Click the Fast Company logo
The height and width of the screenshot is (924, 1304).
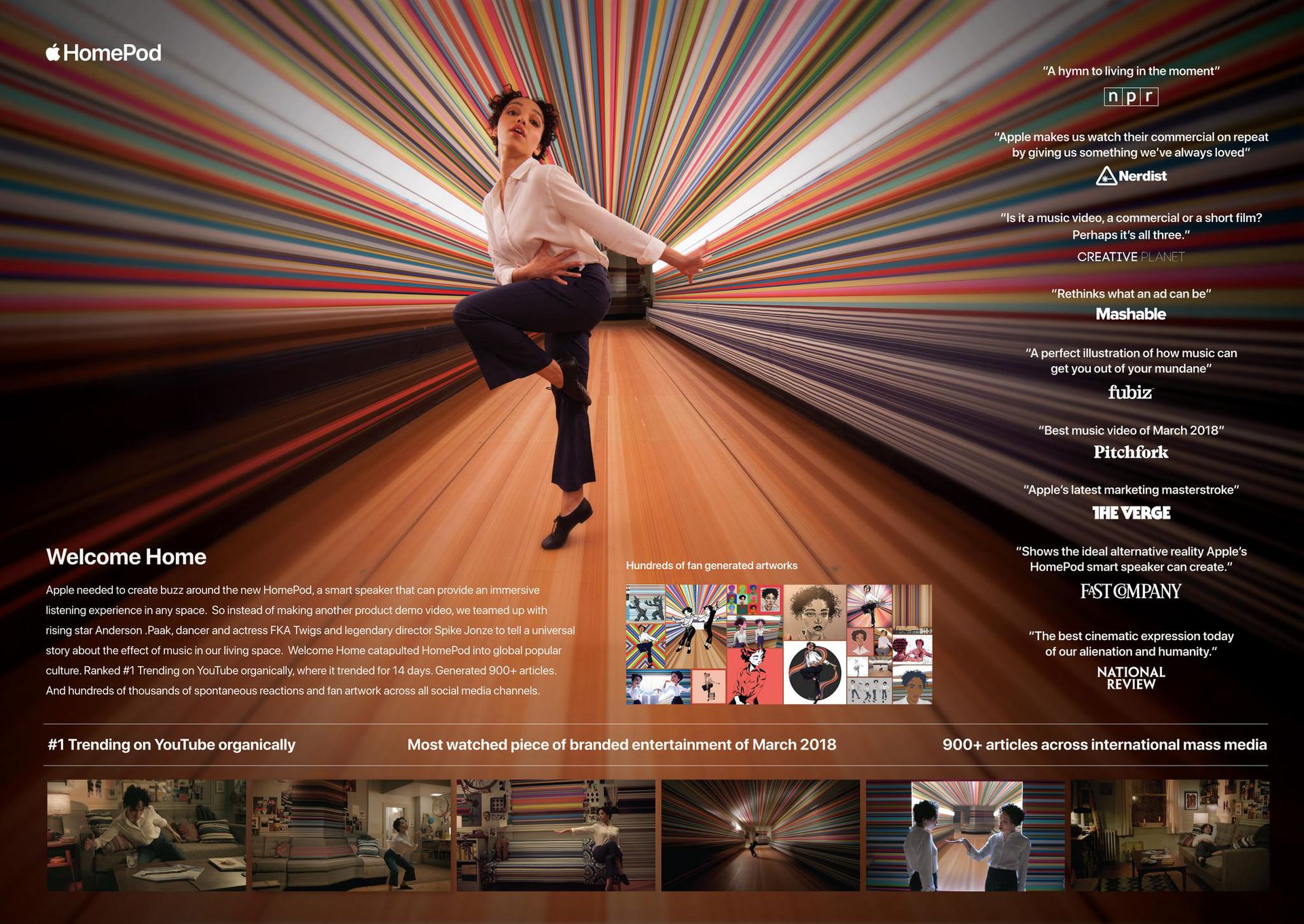click(x=1130, y=591)
